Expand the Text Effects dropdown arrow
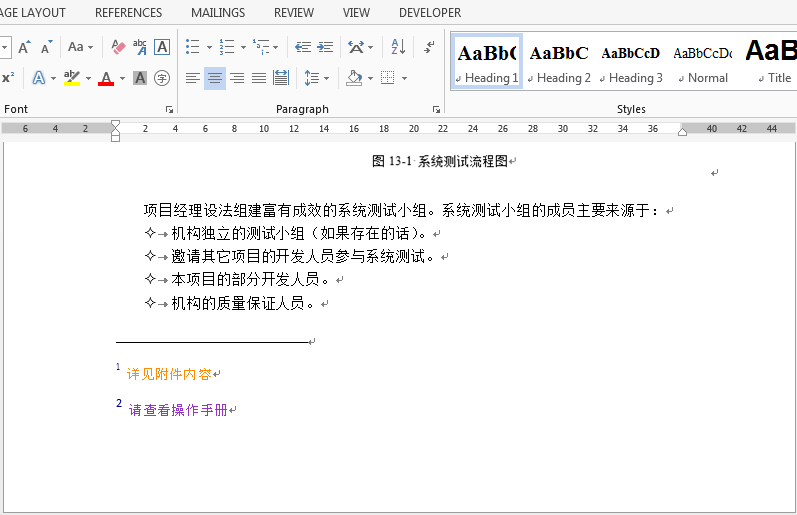The image size is (797, 515). 53,78
